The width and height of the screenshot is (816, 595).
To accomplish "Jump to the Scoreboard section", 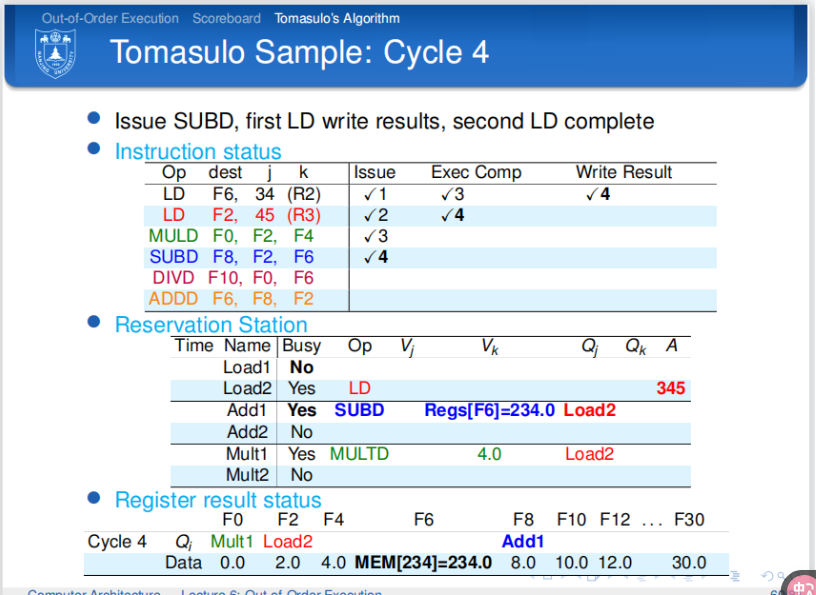I will pos(227,18).
